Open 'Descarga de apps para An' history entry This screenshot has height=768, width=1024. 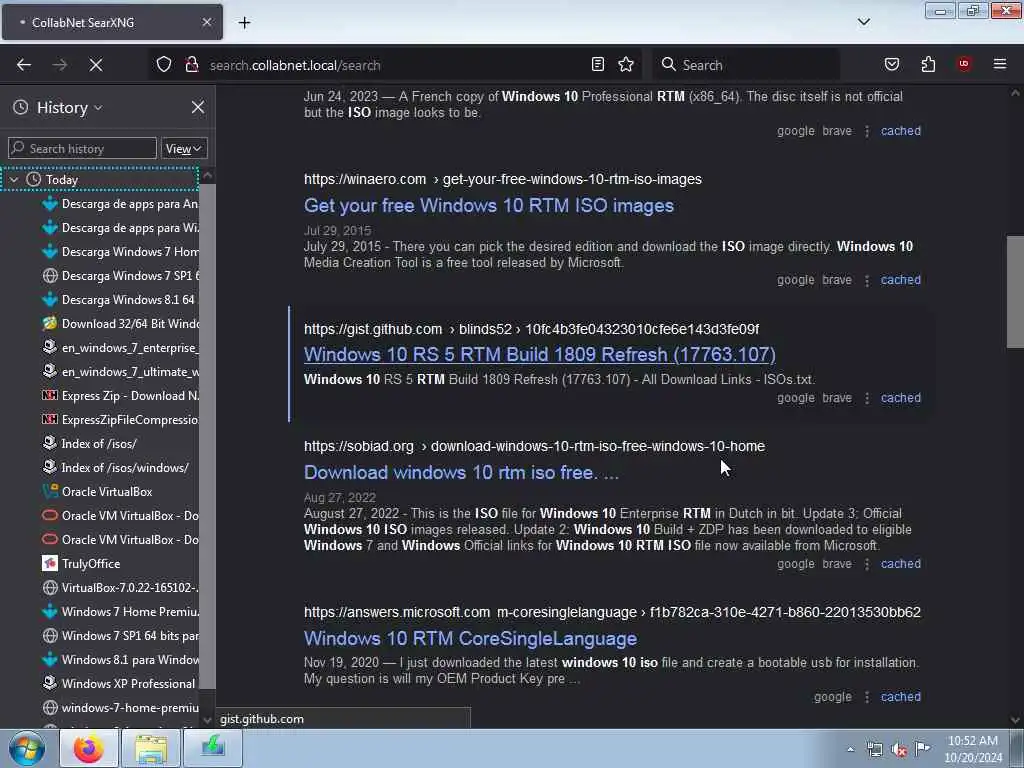(120, 204)
